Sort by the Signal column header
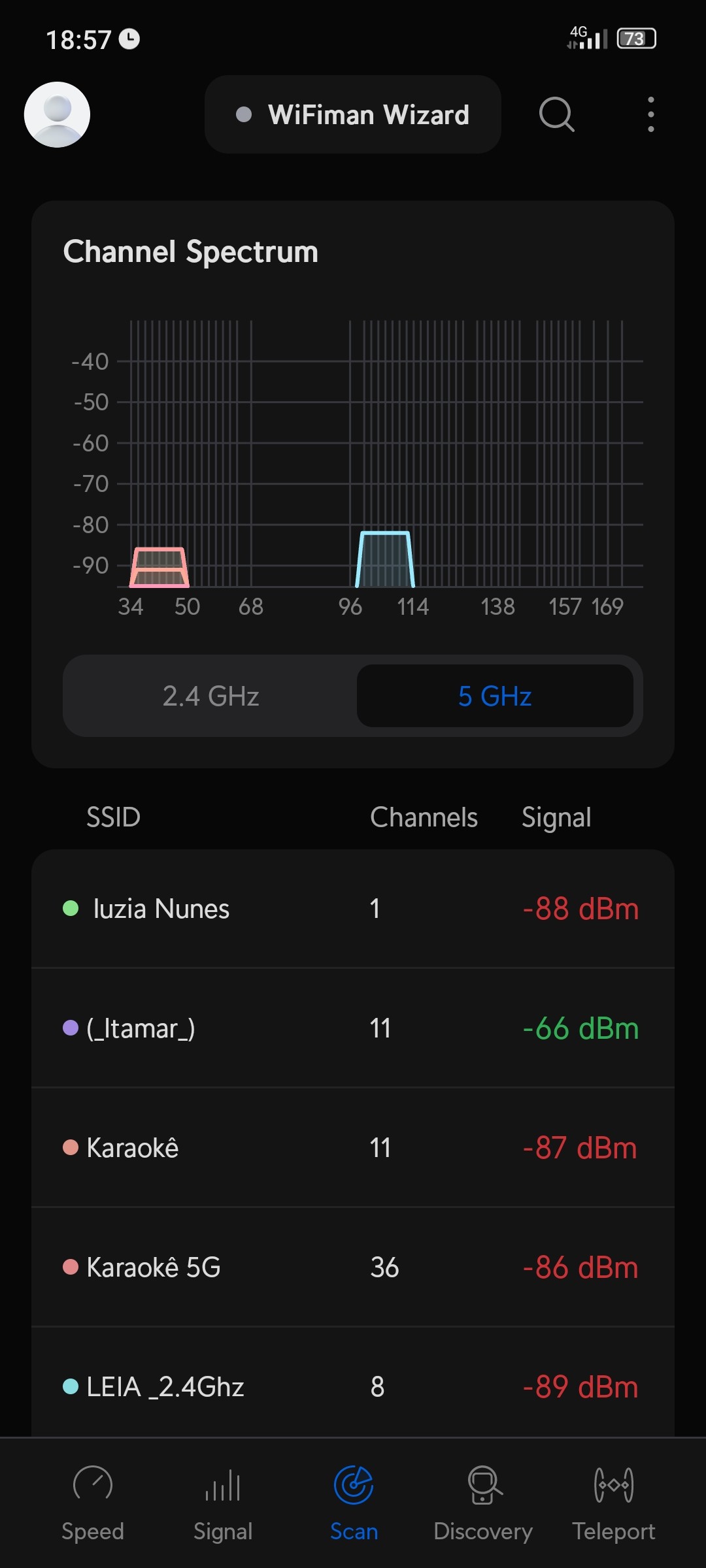 click(556, 817)
